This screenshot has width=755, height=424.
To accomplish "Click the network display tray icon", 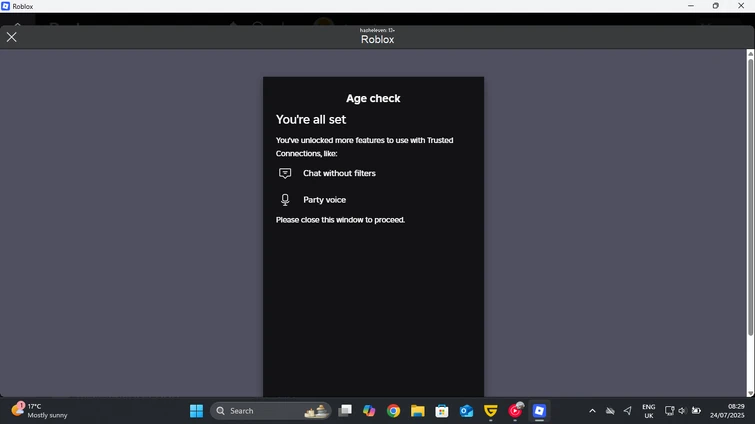I will coord(669,411).
